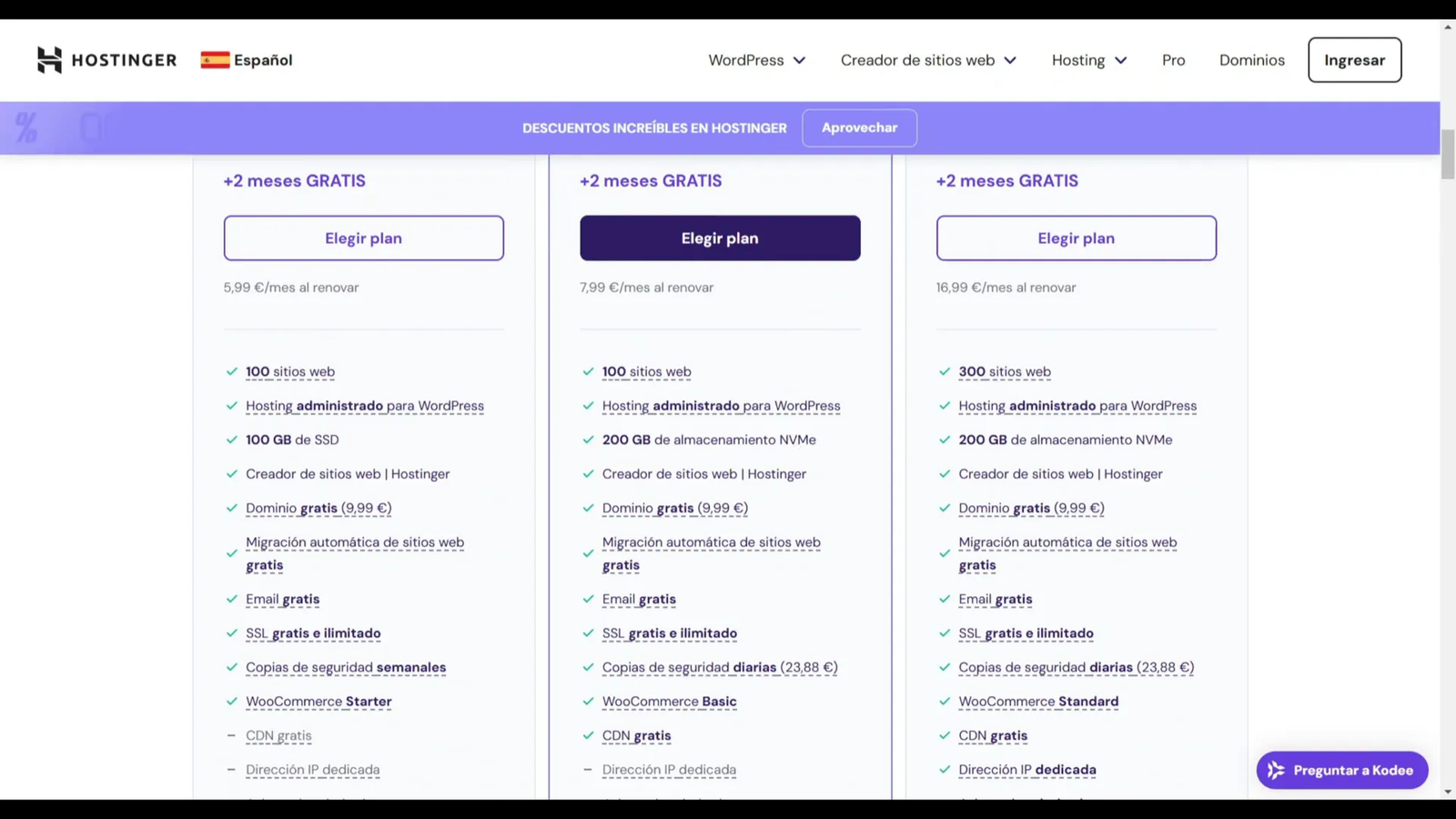Image resolution: width=1456 pixels, height=819 pixels.
Task: Click the Hostinger logo icon
Action: pos(49,60)
